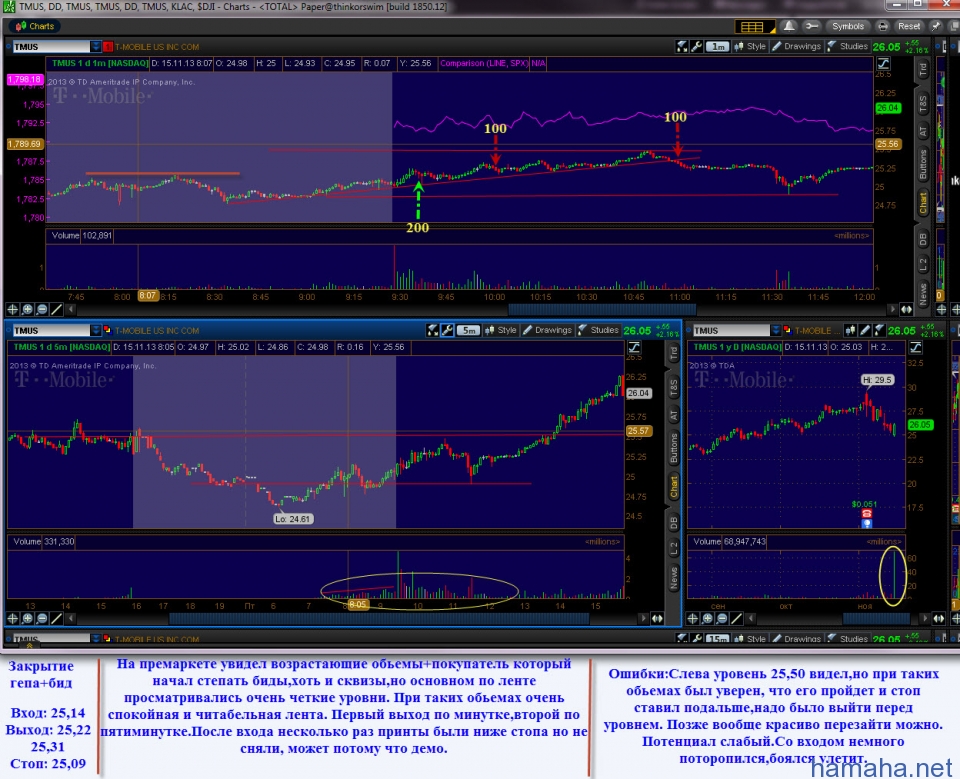Toggle the AT side panel on 1m chart
Screen dimensions: 960x779
pos(923,132)
